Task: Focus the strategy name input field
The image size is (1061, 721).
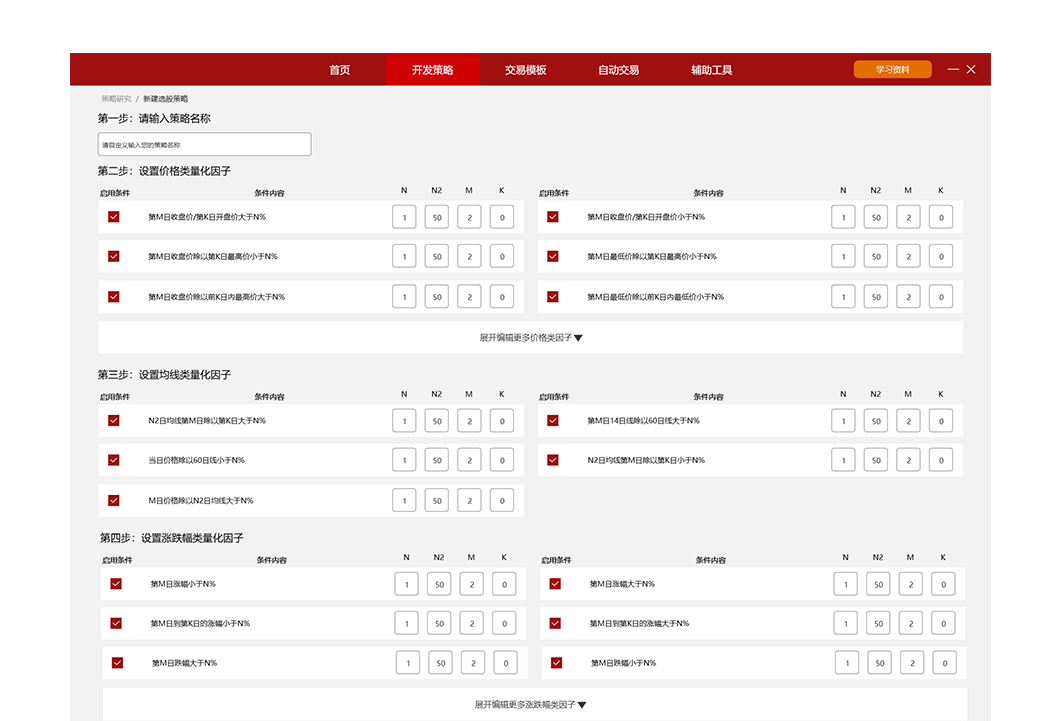Action: (204, 145)
